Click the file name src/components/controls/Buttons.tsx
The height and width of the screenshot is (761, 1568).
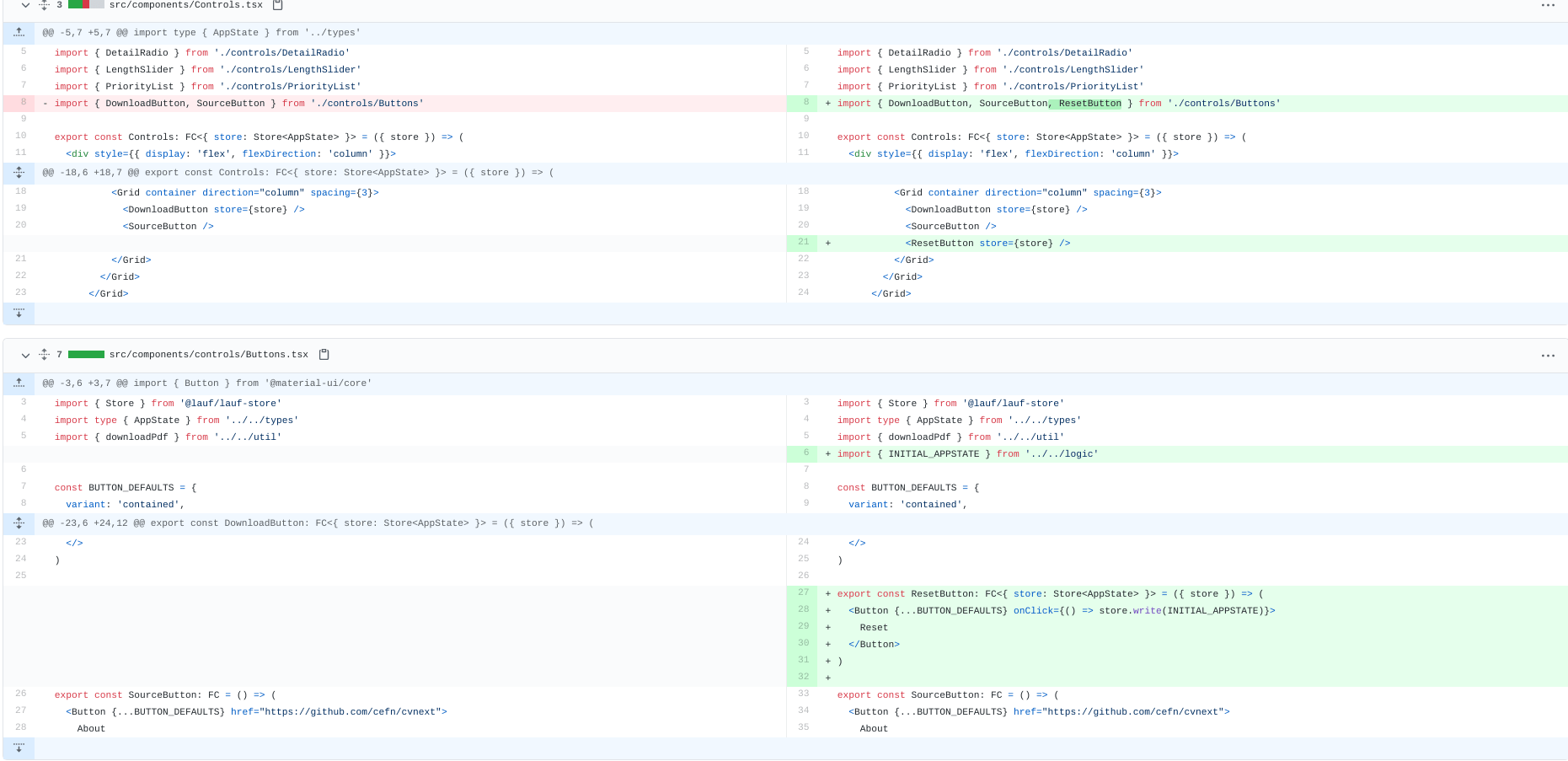coord(210,355)
